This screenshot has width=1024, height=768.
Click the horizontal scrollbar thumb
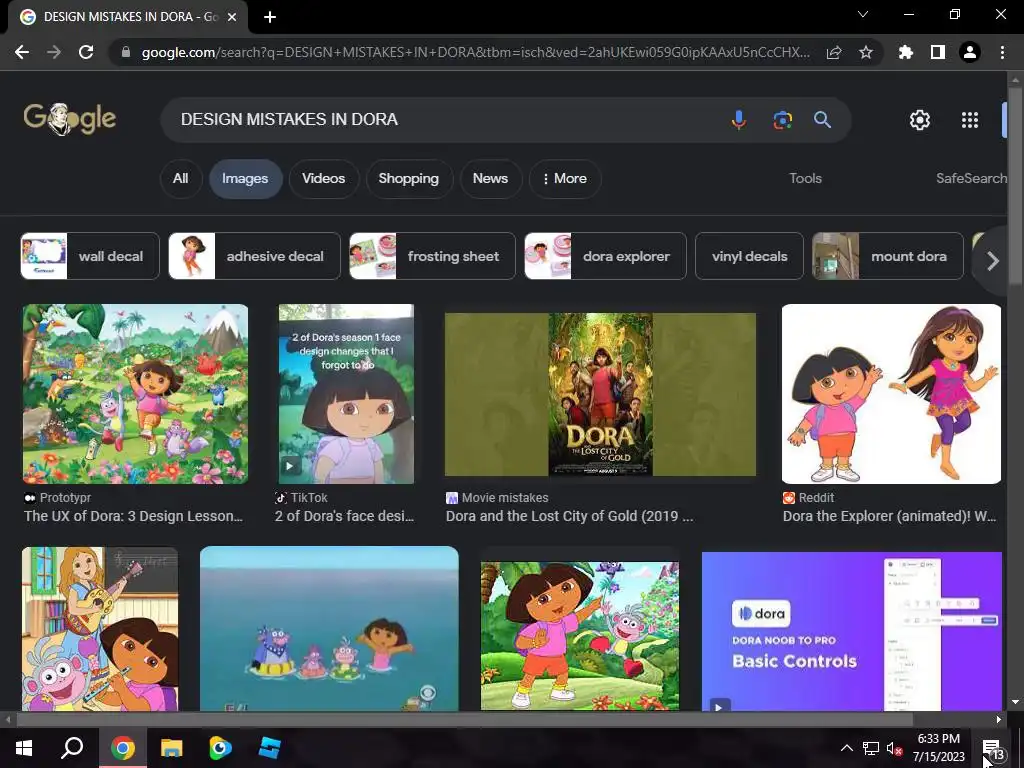464,720
